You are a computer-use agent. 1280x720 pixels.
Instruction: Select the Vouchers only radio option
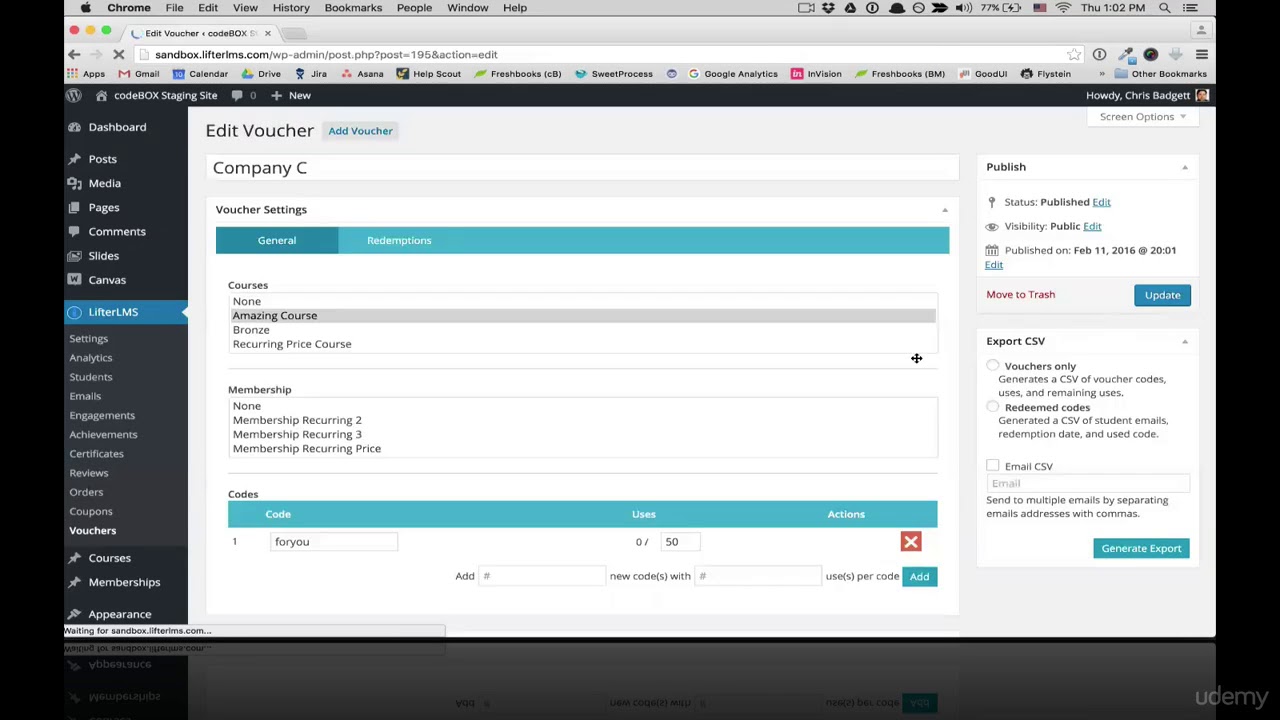(992, 366)
